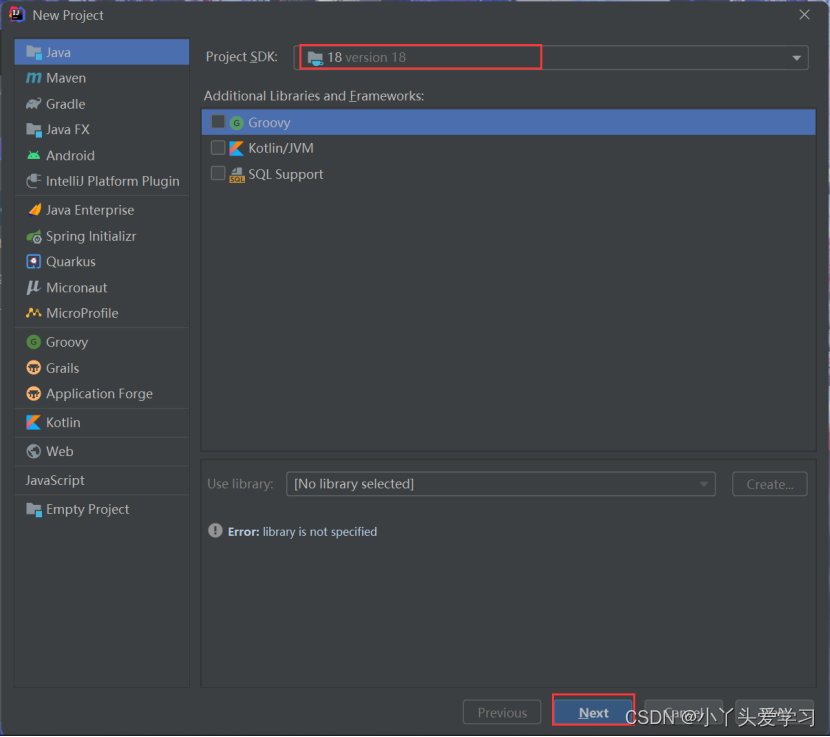Select Grails project type label
Viewport: 830px width, 737px height.
(62, 368)
